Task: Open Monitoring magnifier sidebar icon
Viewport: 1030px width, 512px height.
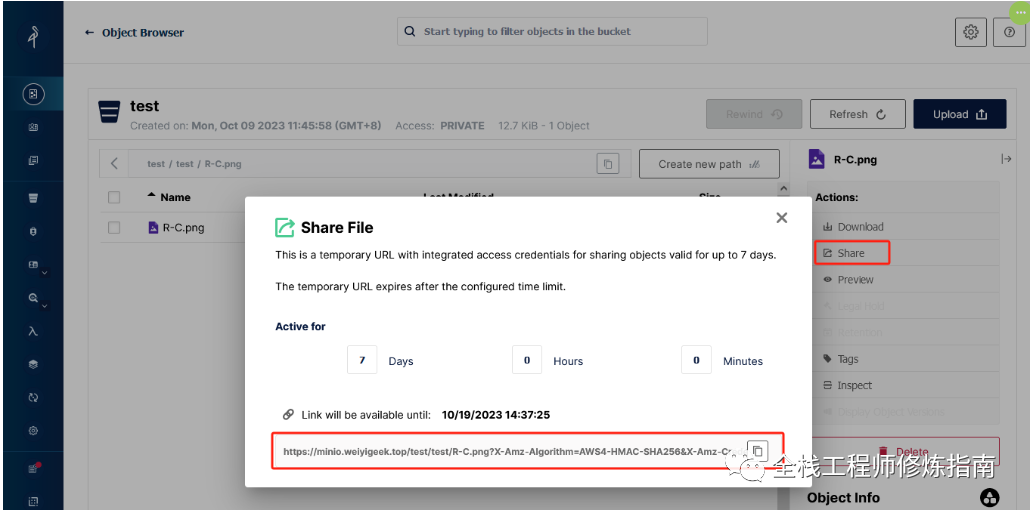Action: click(33, 298)
